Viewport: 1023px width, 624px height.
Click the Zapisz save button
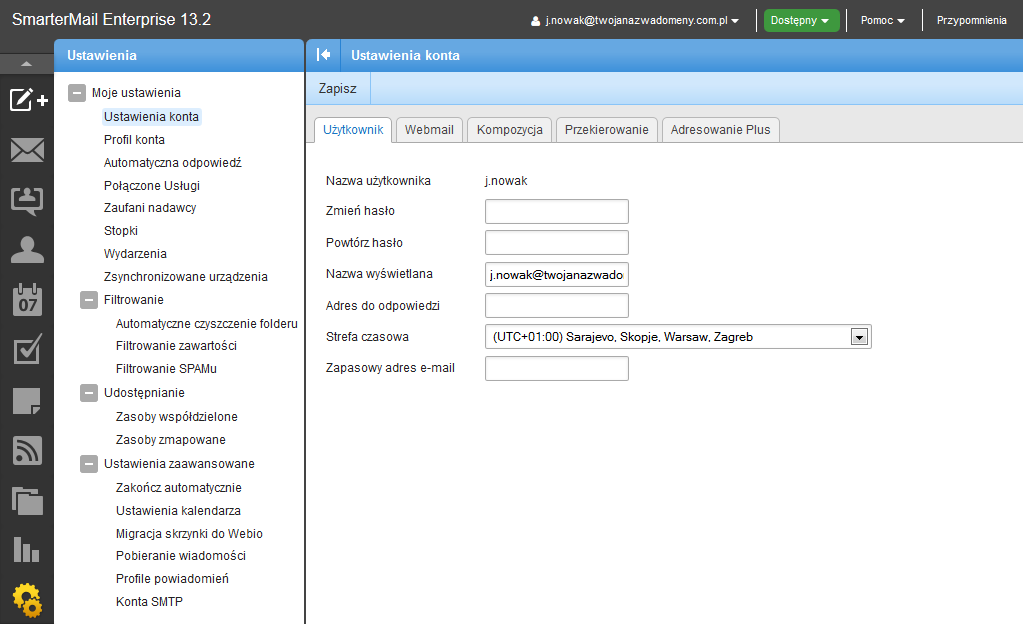[x=338, y=88]
